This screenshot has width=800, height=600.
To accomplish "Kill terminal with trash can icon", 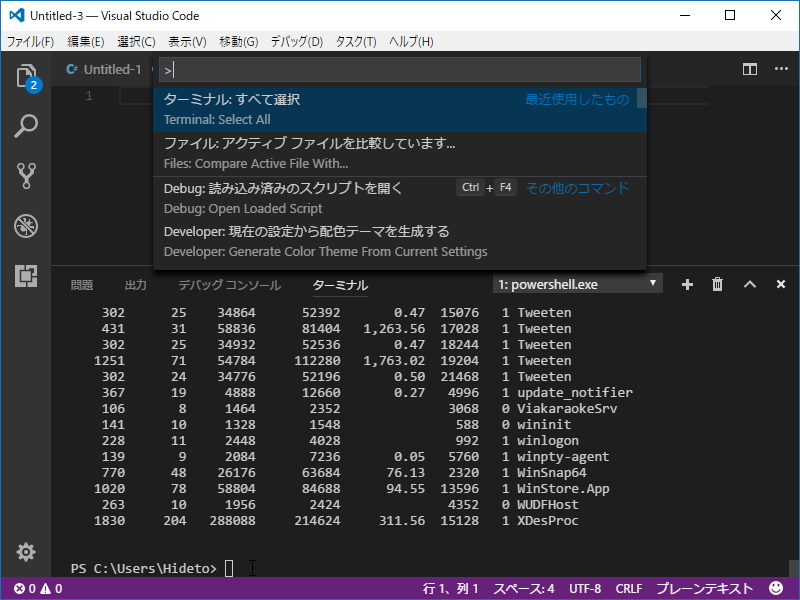I will tap(717, 284).
